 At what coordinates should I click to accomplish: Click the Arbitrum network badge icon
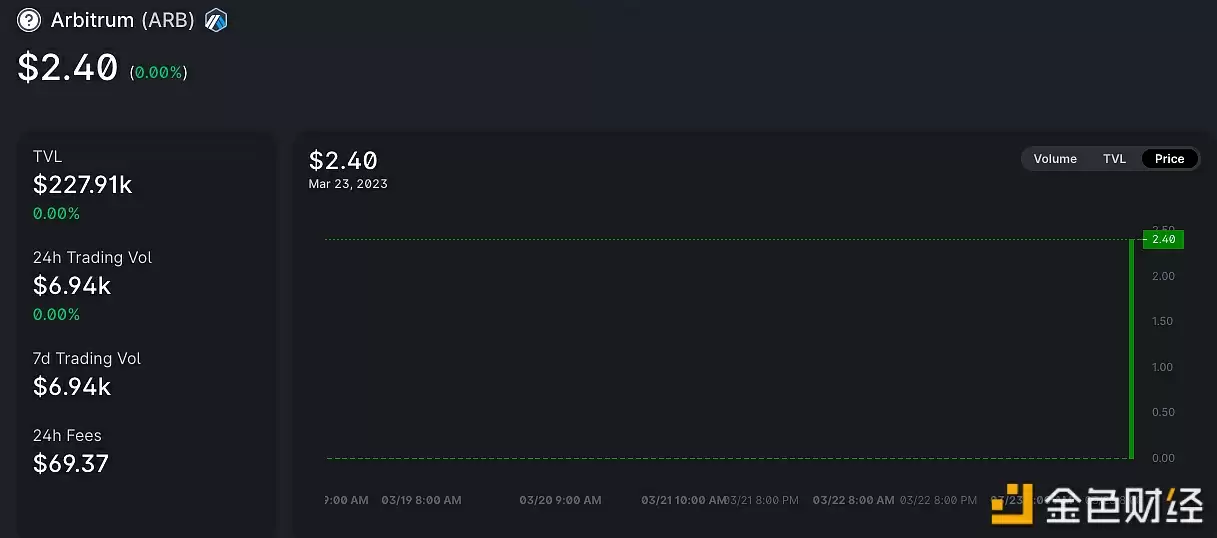click(216, 20)
